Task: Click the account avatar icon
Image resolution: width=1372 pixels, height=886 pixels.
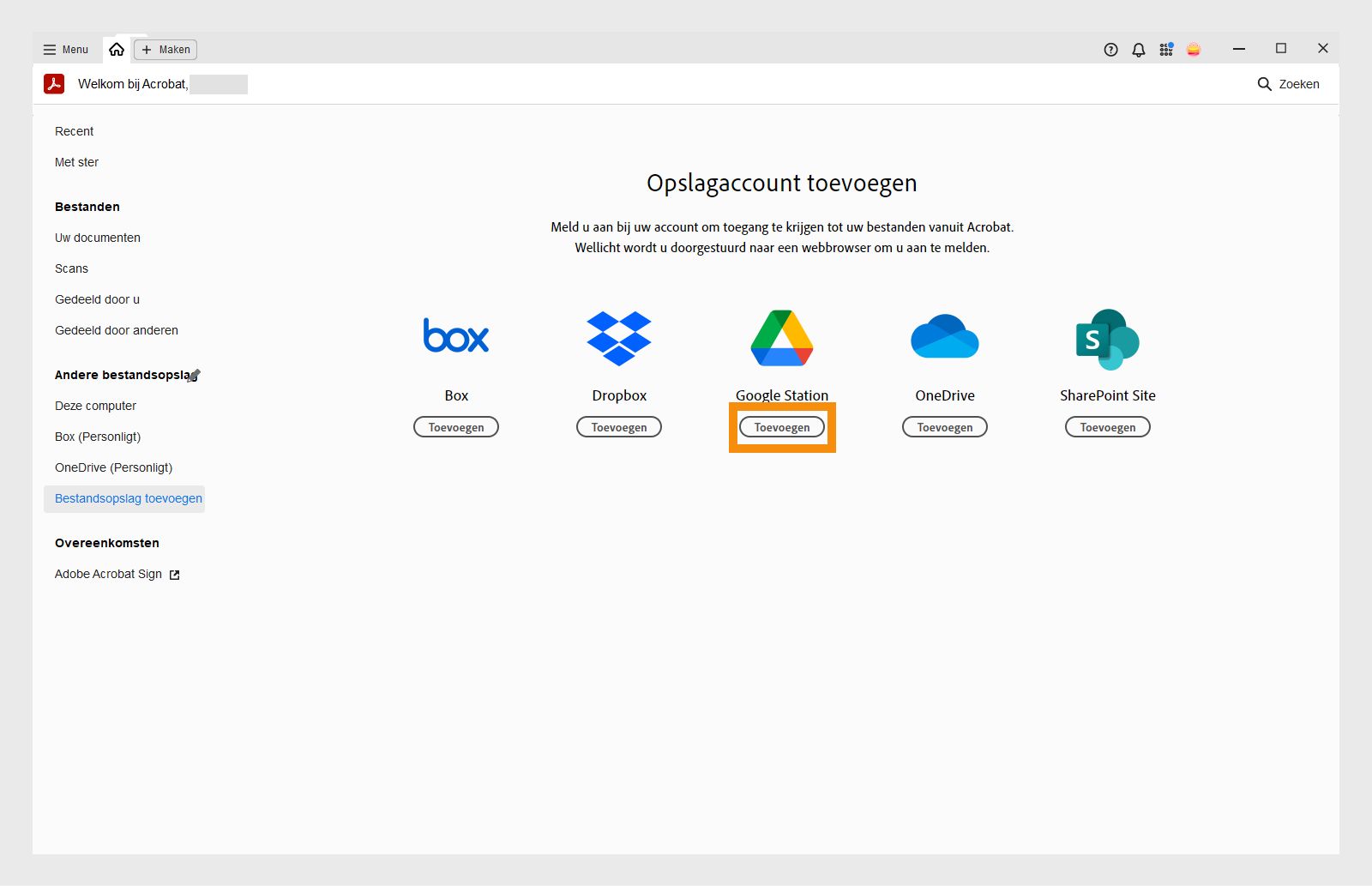Action: [x=1194, y=49]
